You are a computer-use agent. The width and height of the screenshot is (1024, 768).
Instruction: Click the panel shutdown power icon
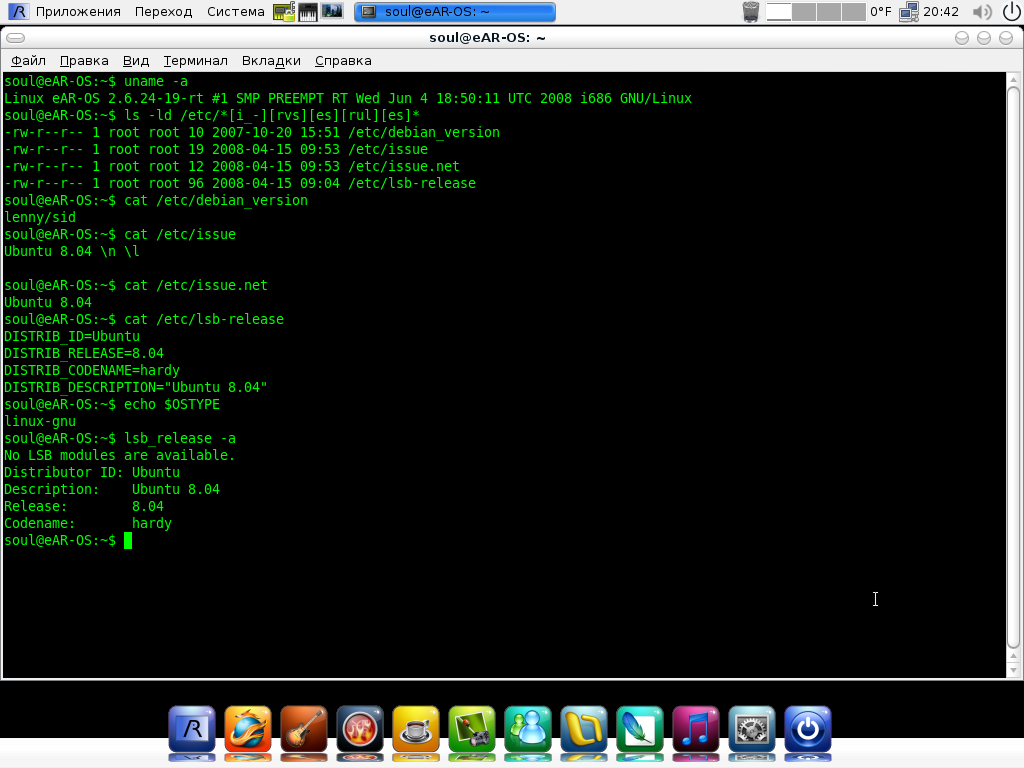tap(1011, 11)
